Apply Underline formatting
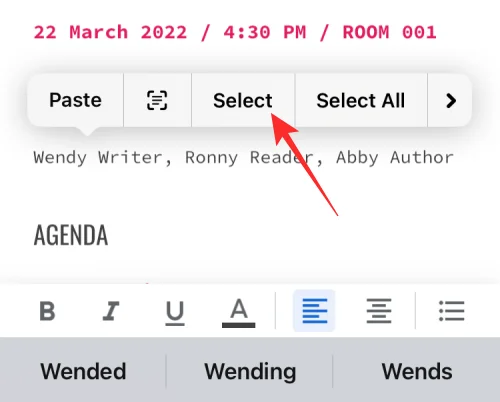The width and height of the screenshot is (500, 402). [175, 313]
